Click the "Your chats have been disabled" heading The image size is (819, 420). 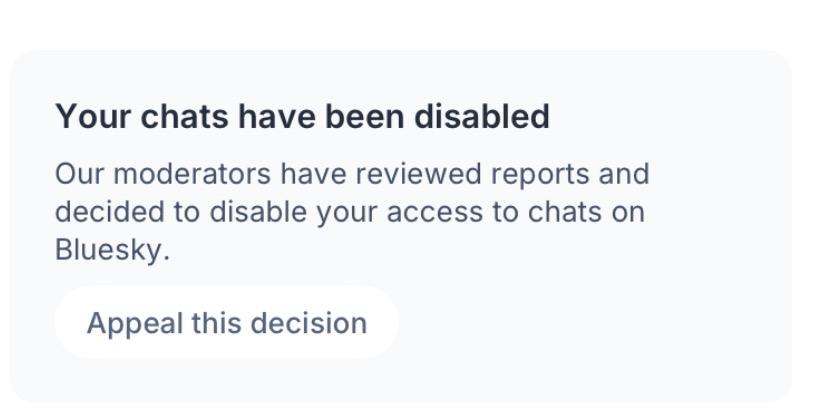tap(302, 117)
